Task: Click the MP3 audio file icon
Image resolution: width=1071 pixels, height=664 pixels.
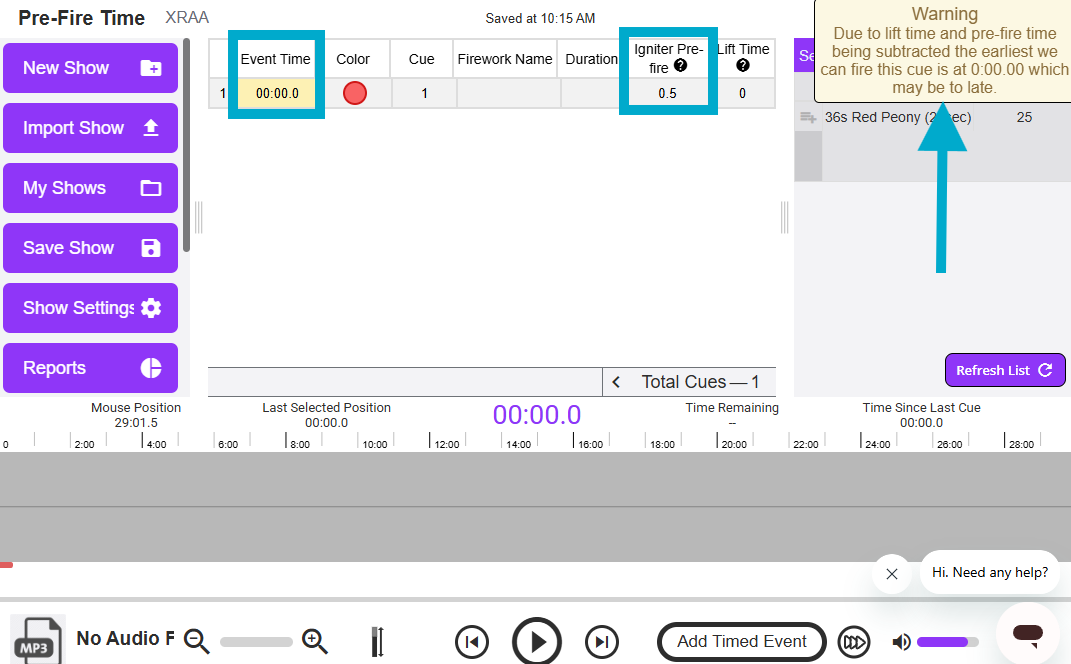Action: [38, 640]
